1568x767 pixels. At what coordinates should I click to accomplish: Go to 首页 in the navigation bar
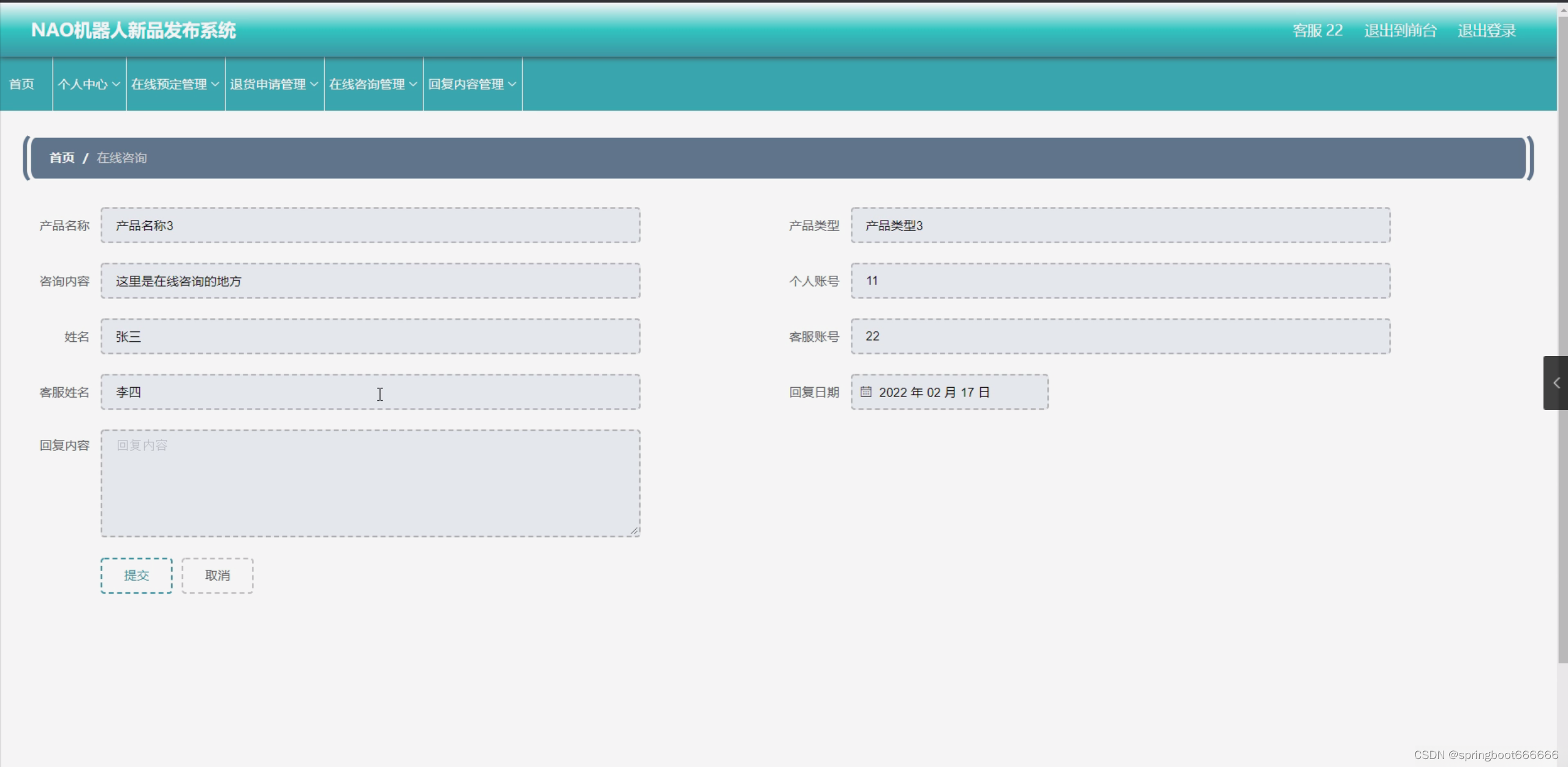22,84
